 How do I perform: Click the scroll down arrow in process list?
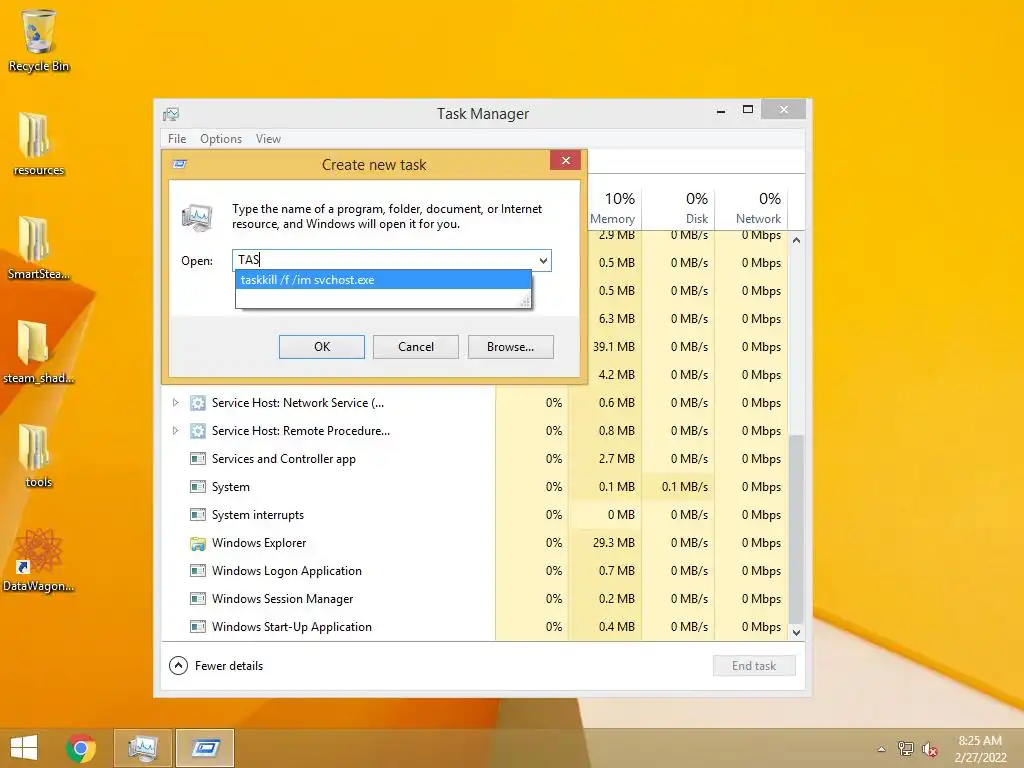coord(796,632)
